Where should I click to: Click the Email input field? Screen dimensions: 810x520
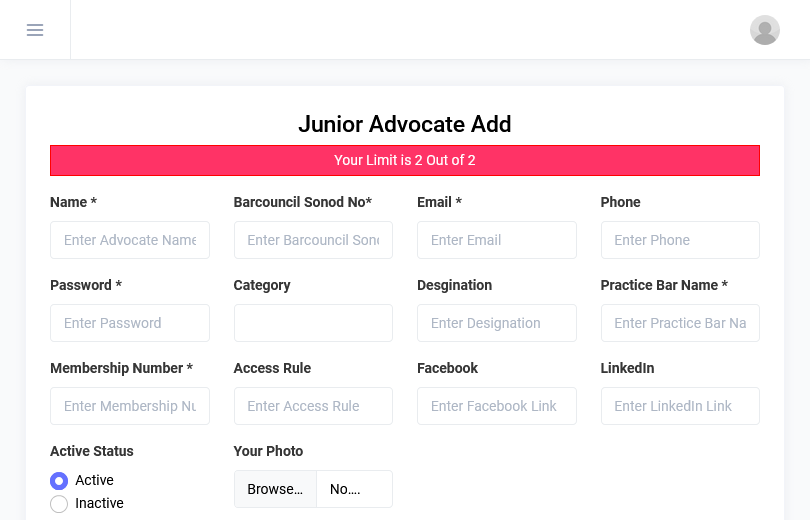(497, 240)
